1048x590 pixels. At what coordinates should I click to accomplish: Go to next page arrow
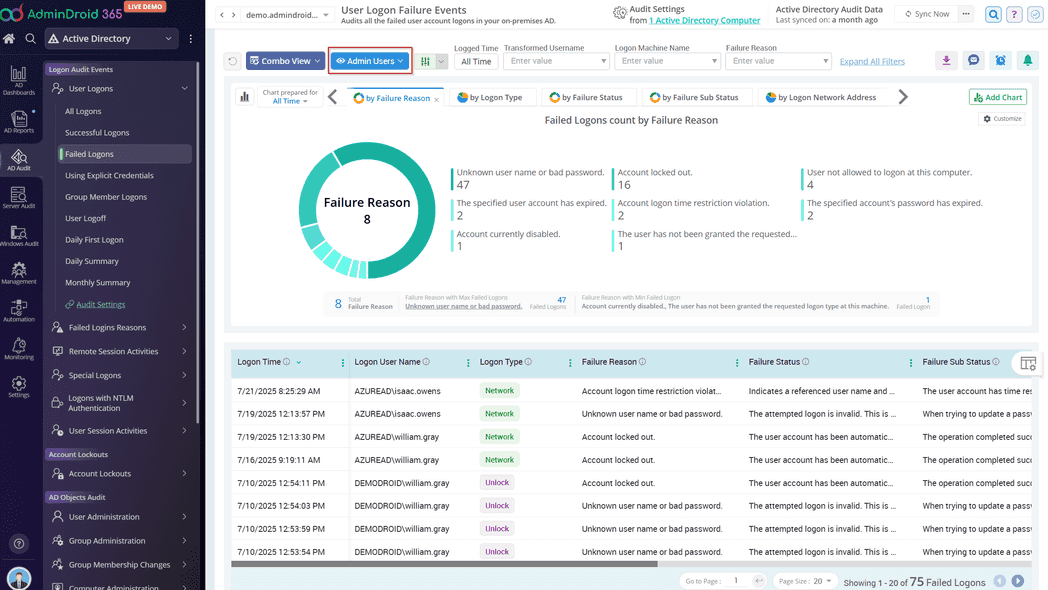[x=1017, y=581]
